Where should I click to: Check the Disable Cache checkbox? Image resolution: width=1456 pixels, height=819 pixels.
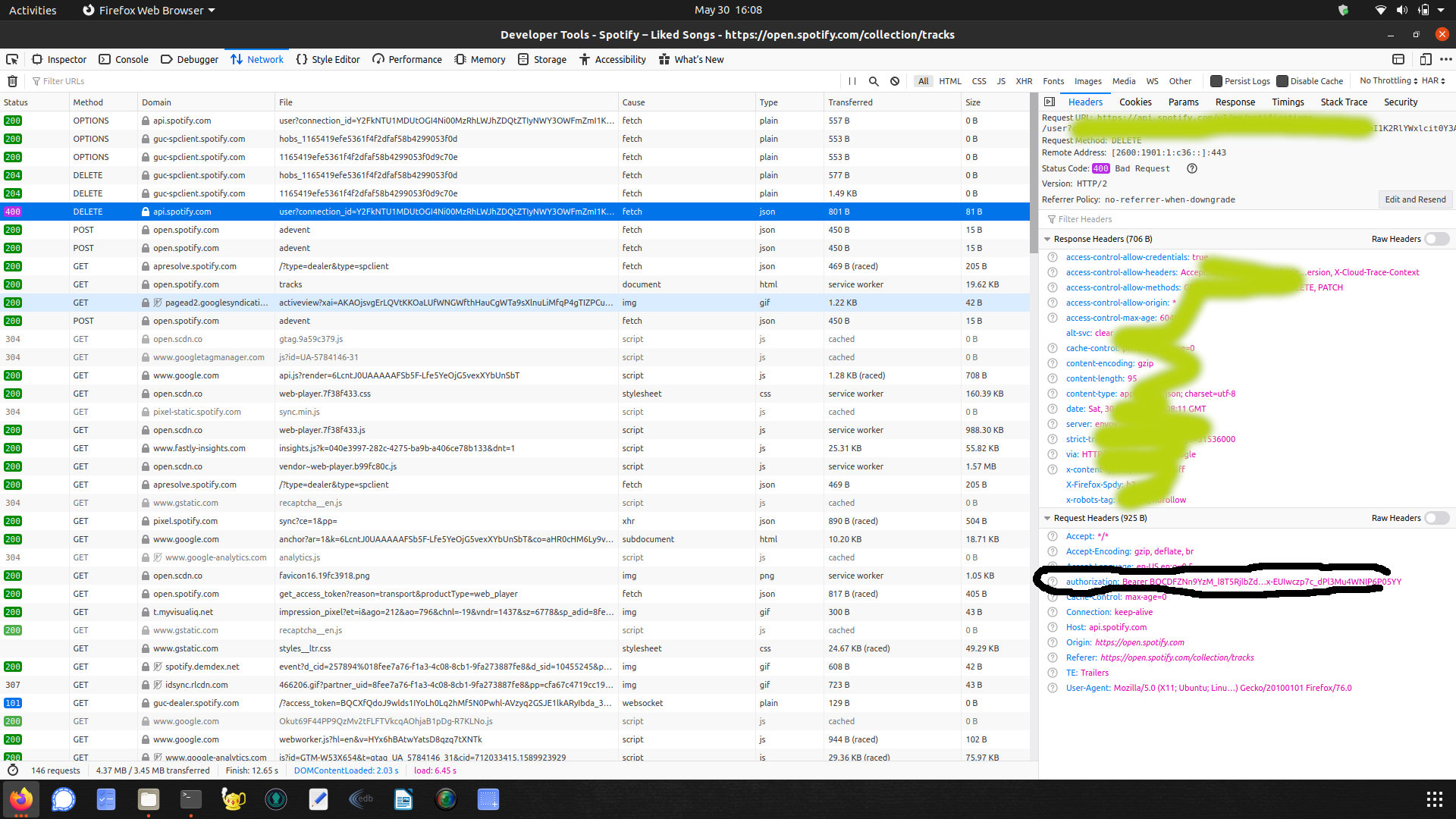1282,81
